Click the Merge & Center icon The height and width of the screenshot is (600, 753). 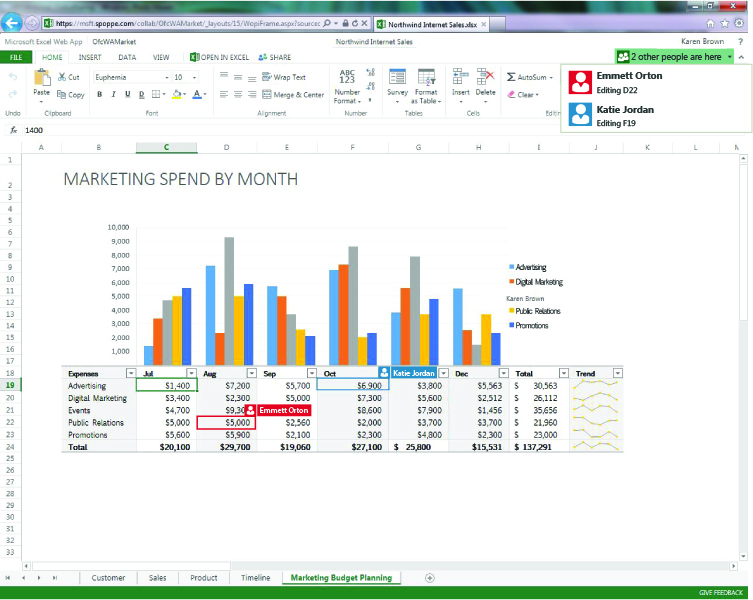click(266, 95)
